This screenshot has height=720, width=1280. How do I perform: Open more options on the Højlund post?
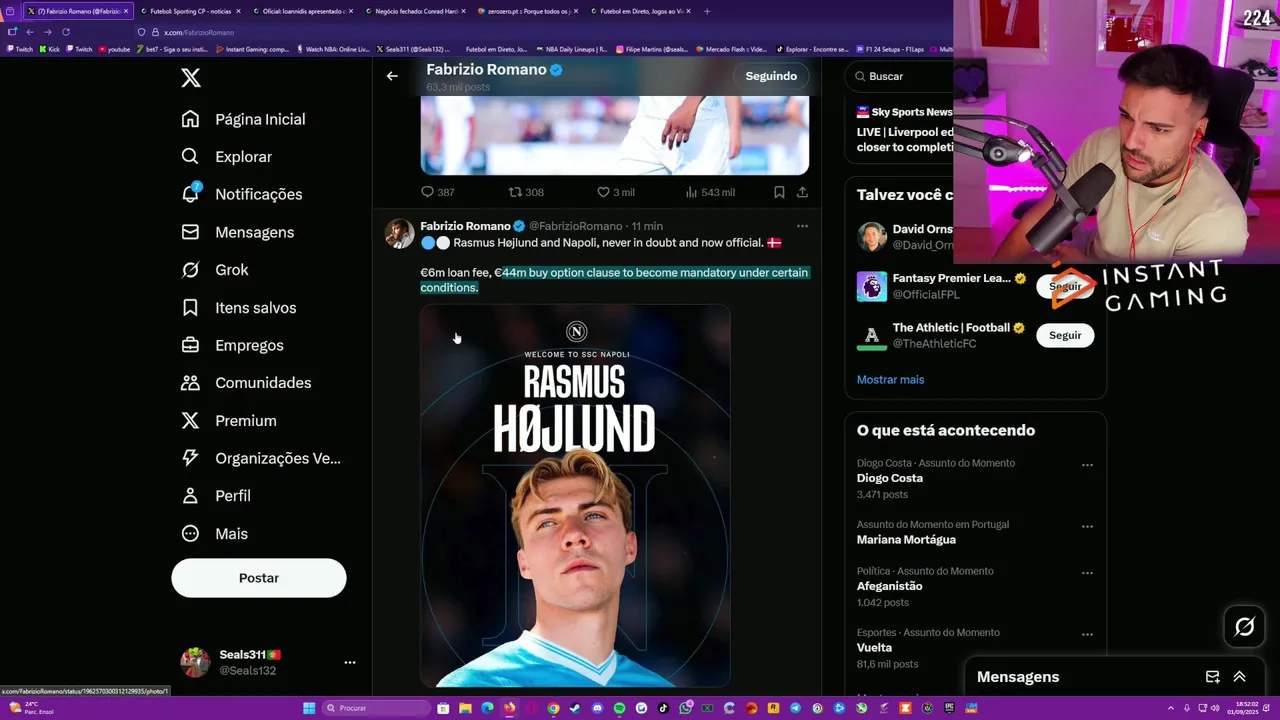(802, 226)
